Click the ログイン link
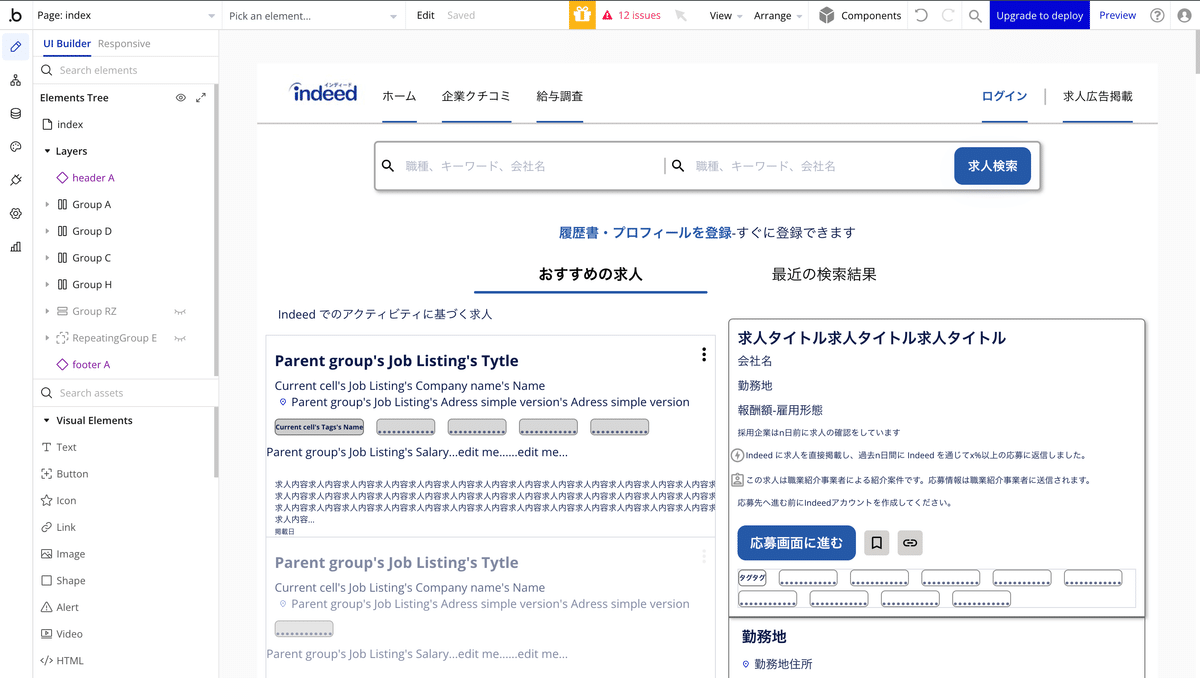1200x678 pixels. pyautogui.click(x=1004, y=96)
